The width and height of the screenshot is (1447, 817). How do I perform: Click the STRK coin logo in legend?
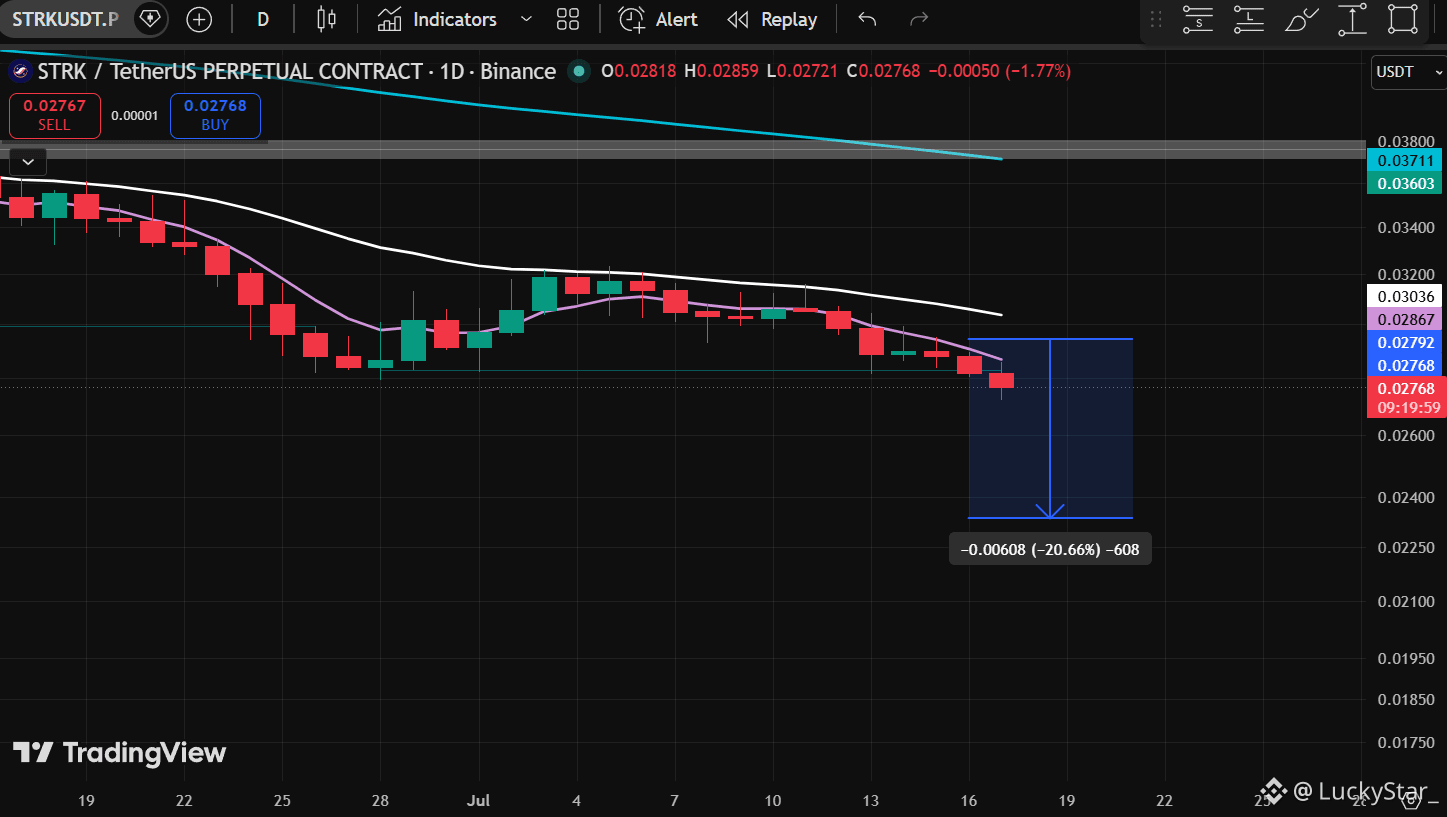point(19,71)
